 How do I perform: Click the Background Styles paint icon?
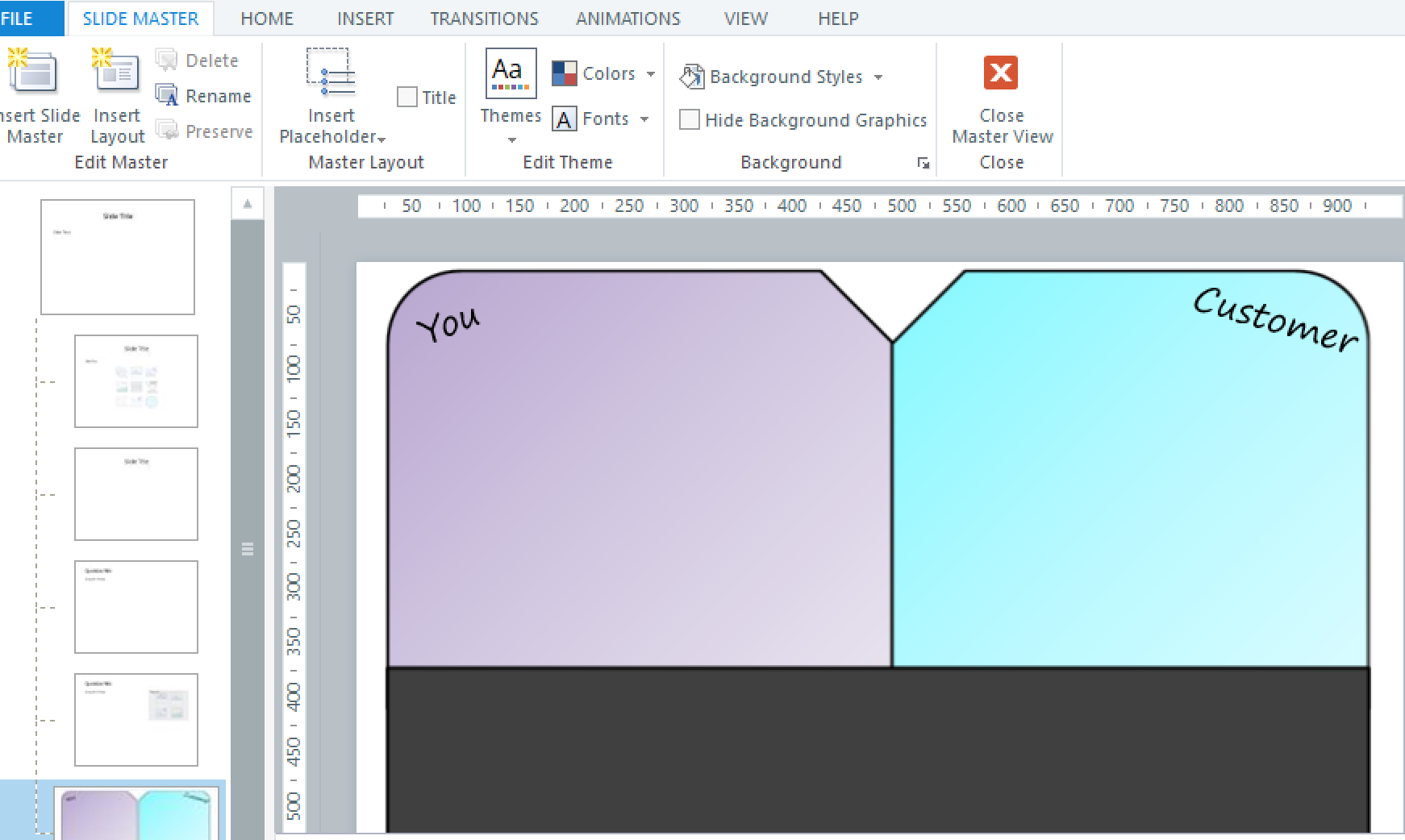pos(692,77)
